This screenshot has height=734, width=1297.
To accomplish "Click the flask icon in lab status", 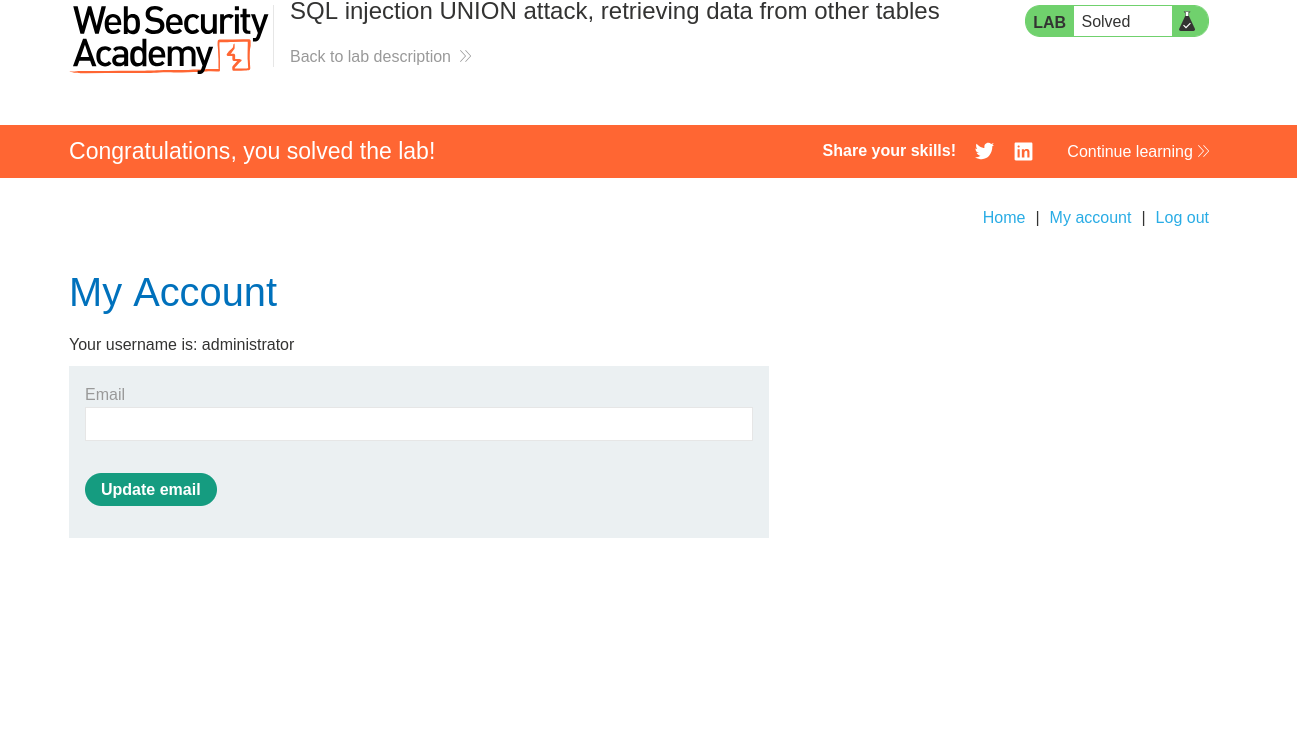I will (x=1188, y=21).
